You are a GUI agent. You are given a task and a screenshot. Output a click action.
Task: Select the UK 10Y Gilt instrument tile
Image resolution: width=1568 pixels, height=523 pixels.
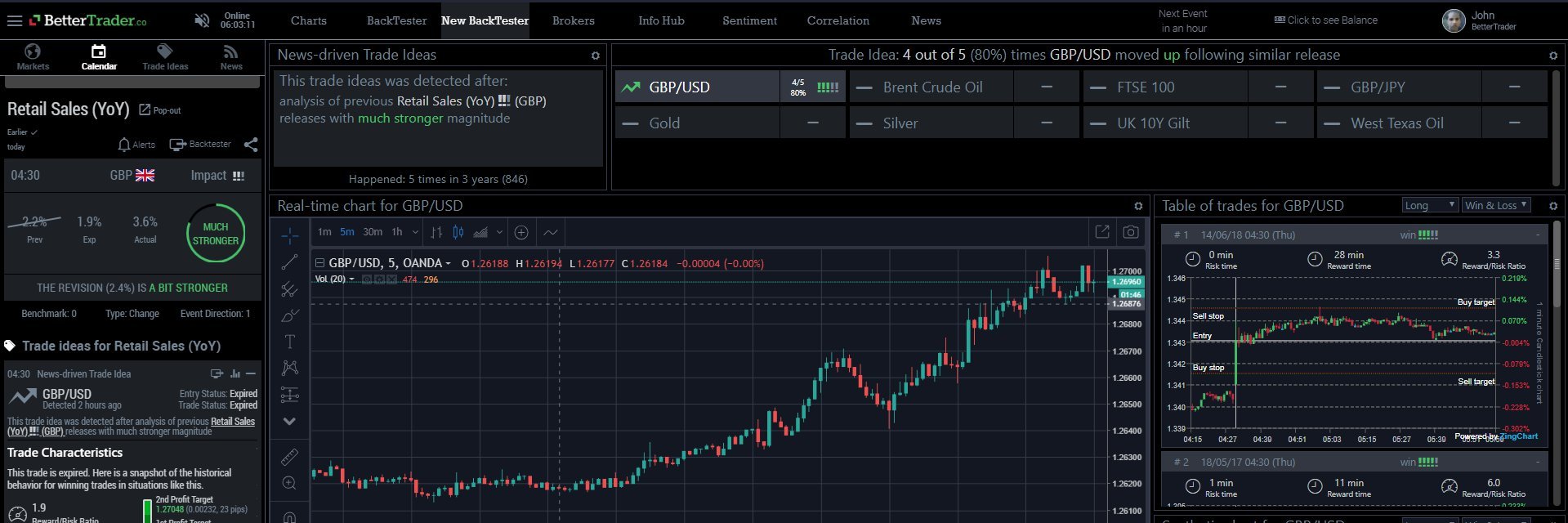(1198, 123)
